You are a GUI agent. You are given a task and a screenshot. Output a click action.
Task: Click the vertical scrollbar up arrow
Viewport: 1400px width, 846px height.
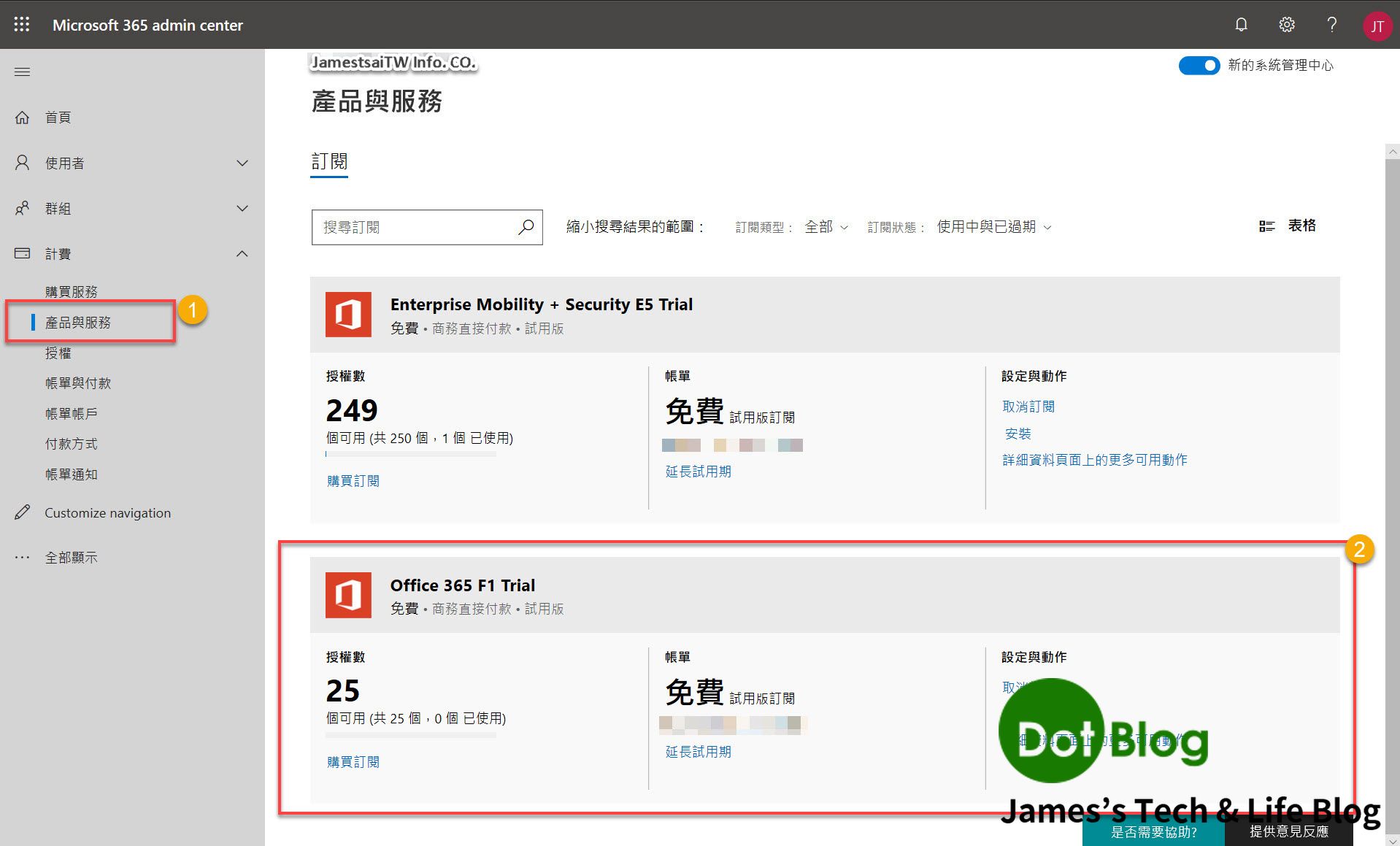click(1392, 151)
